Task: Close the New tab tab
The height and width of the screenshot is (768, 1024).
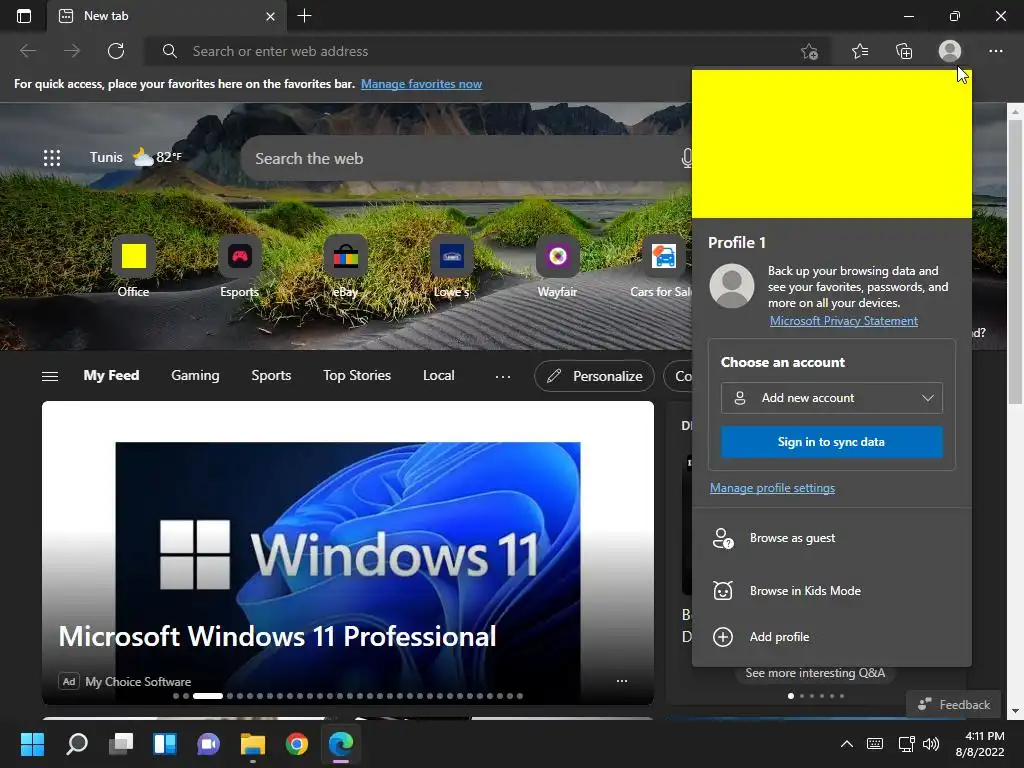Action: [270, 16]
